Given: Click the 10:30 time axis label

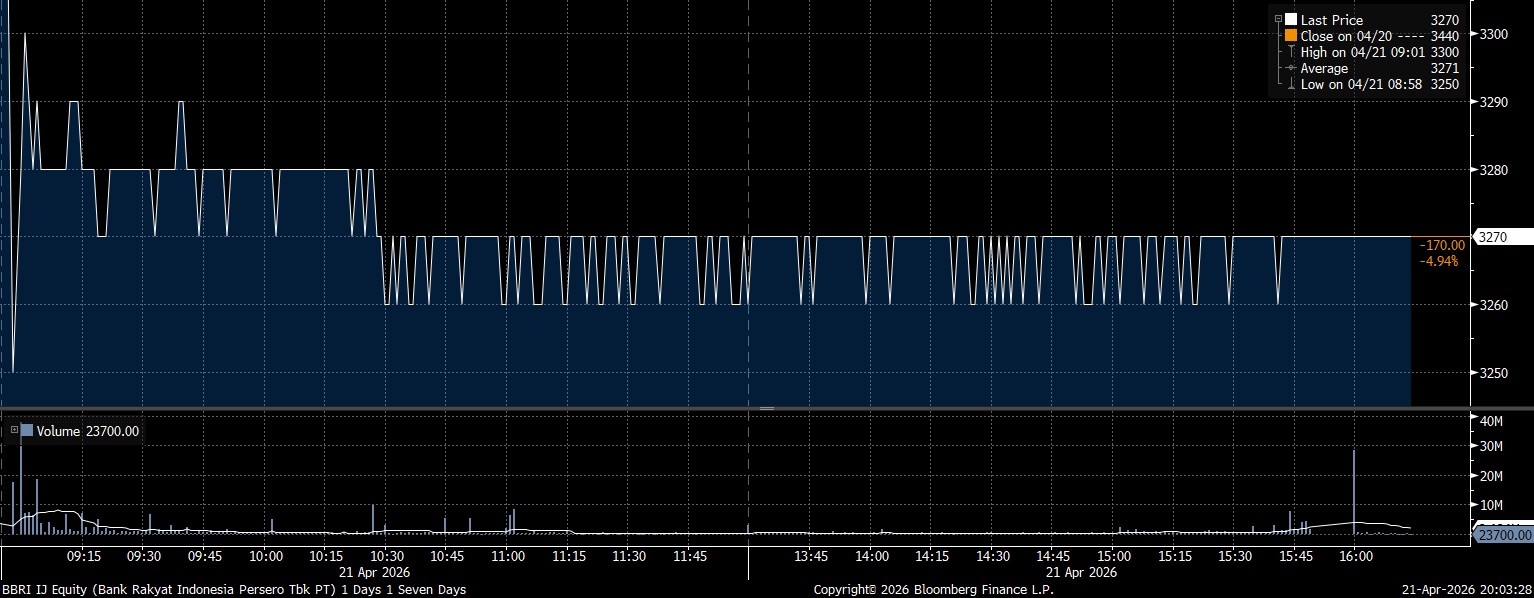Looking at the screenshot, I should coord(387,556).
